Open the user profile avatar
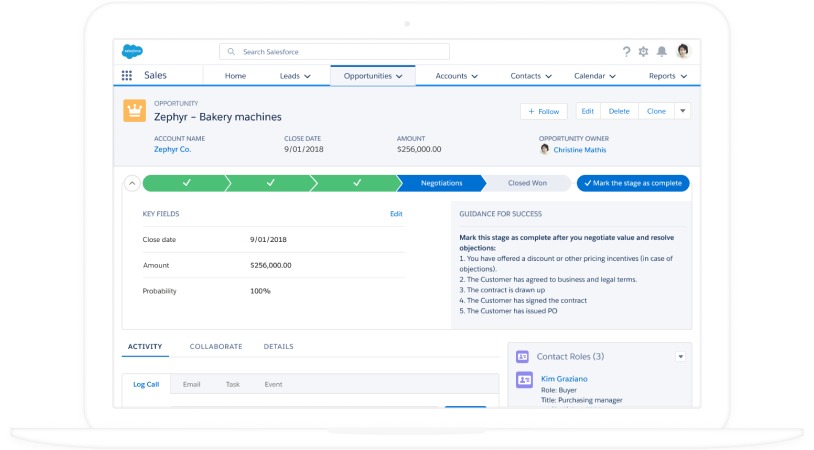This screenshot has width=814, height=450. (683, 51)
